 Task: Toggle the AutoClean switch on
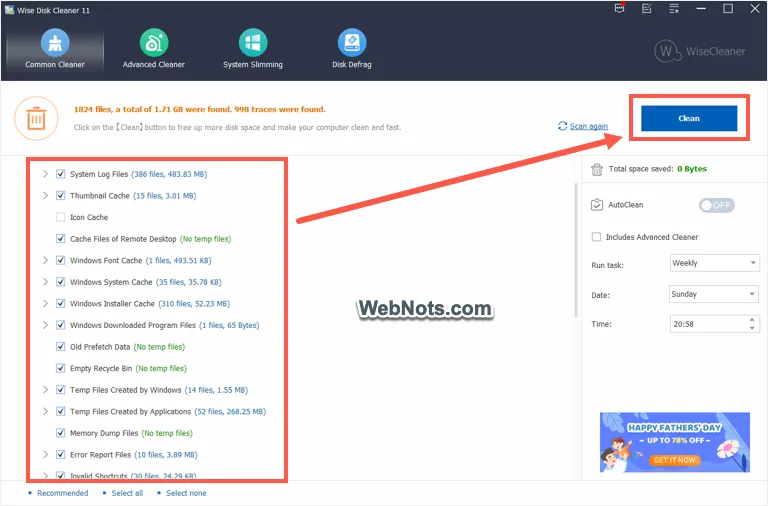coord(717,205)
